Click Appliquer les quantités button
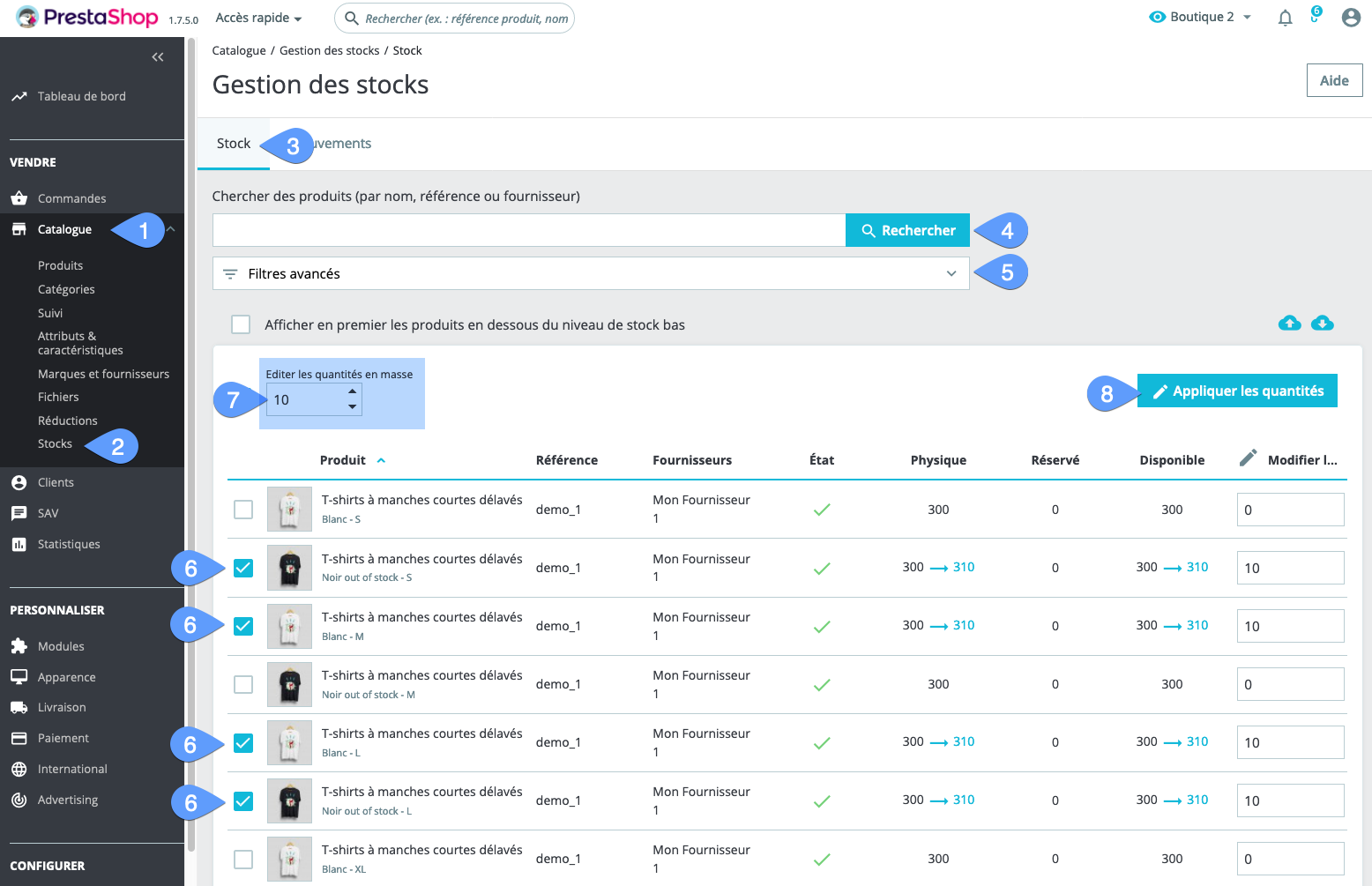Viewport: 1372px width, 886px height. [x=1237, y=391]
